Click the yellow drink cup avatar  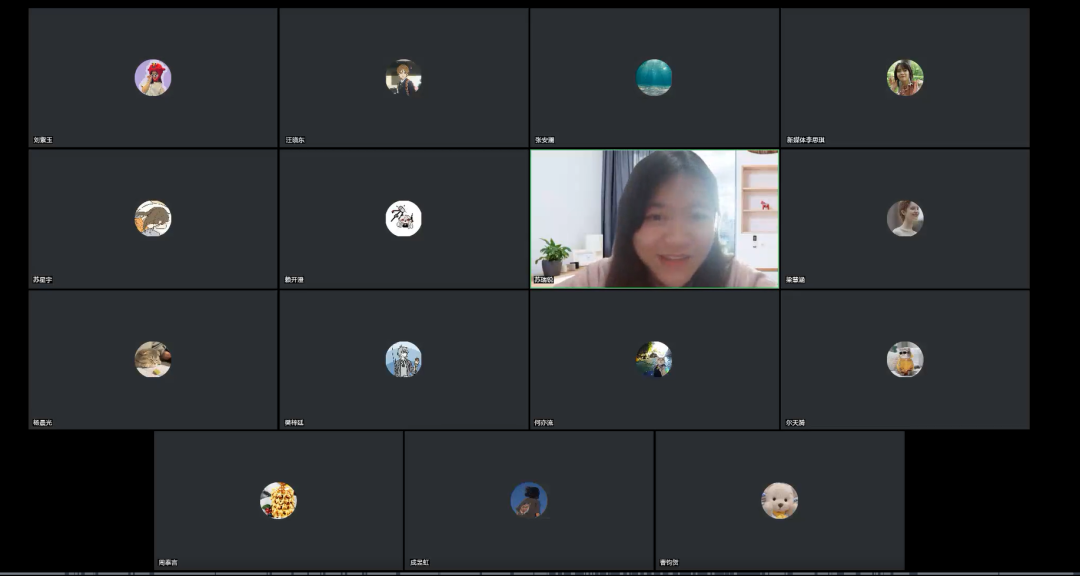[905, 360]
